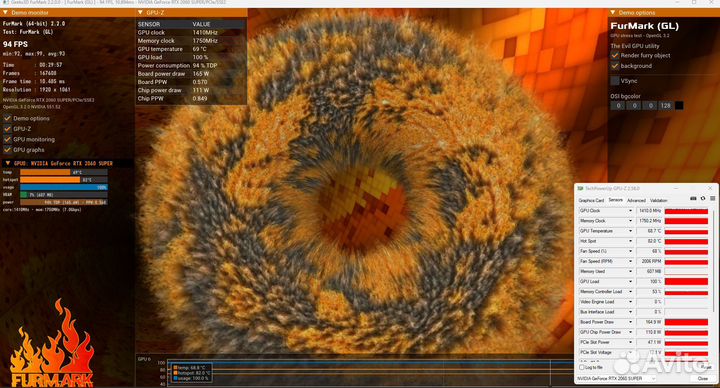The image size is (720, 388).
Task: Collapse the GPU-Z sensor overlay panel
Action: 140,12
